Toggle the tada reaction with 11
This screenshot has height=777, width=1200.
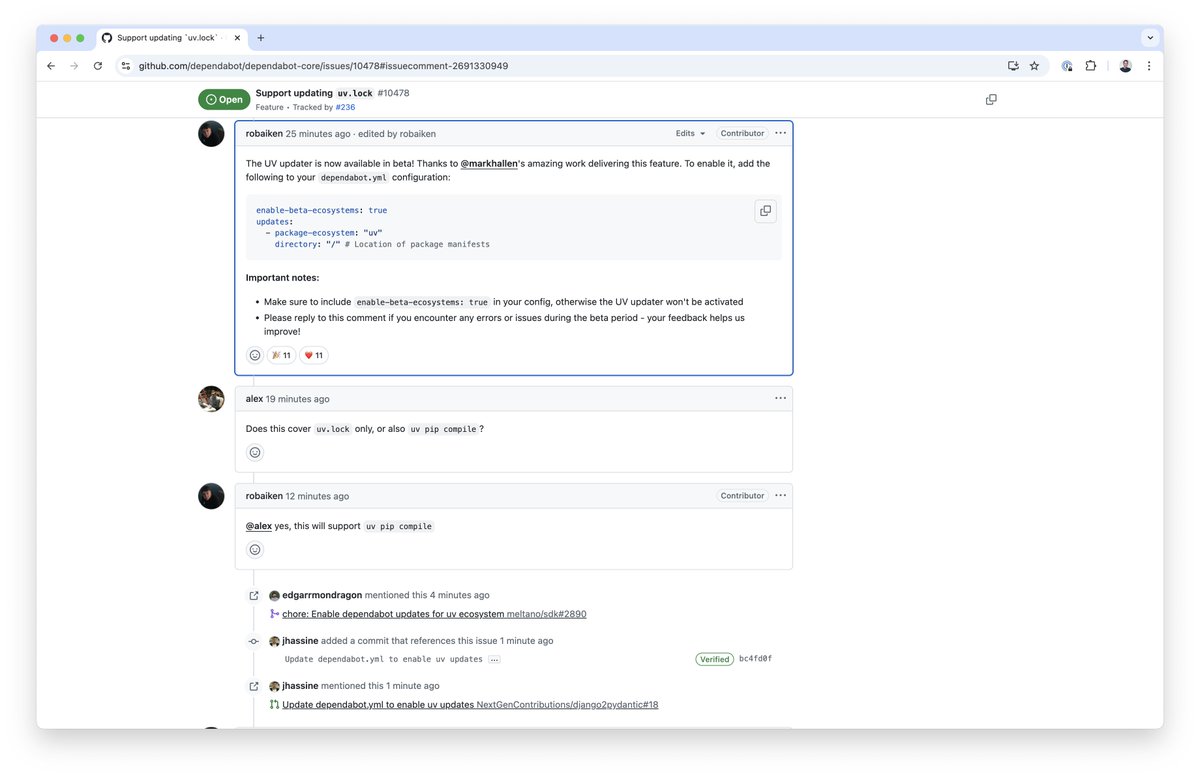(281, 355)
